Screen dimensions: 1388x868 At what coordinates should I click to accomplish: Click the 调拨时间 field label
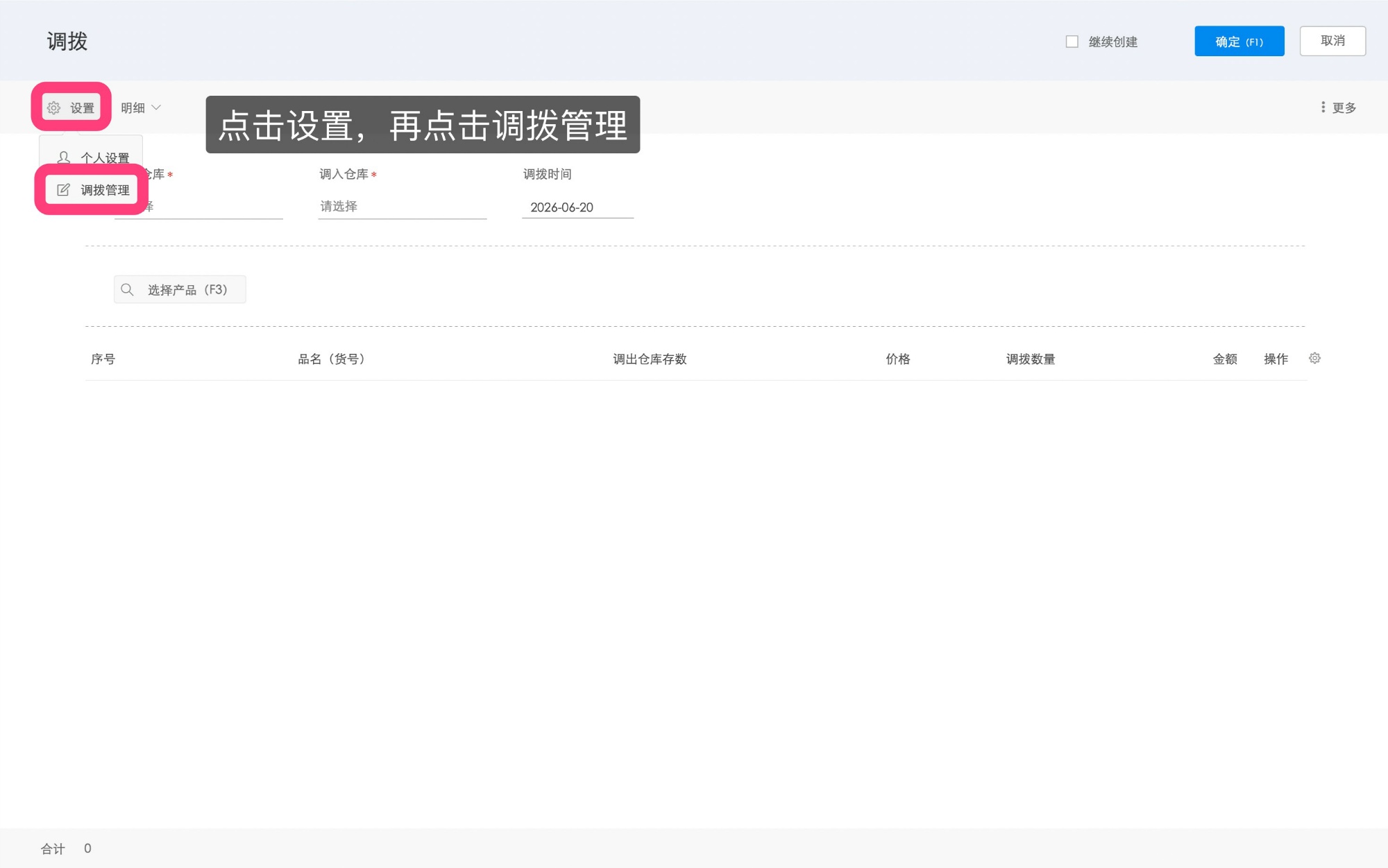[x=547, y=174]
